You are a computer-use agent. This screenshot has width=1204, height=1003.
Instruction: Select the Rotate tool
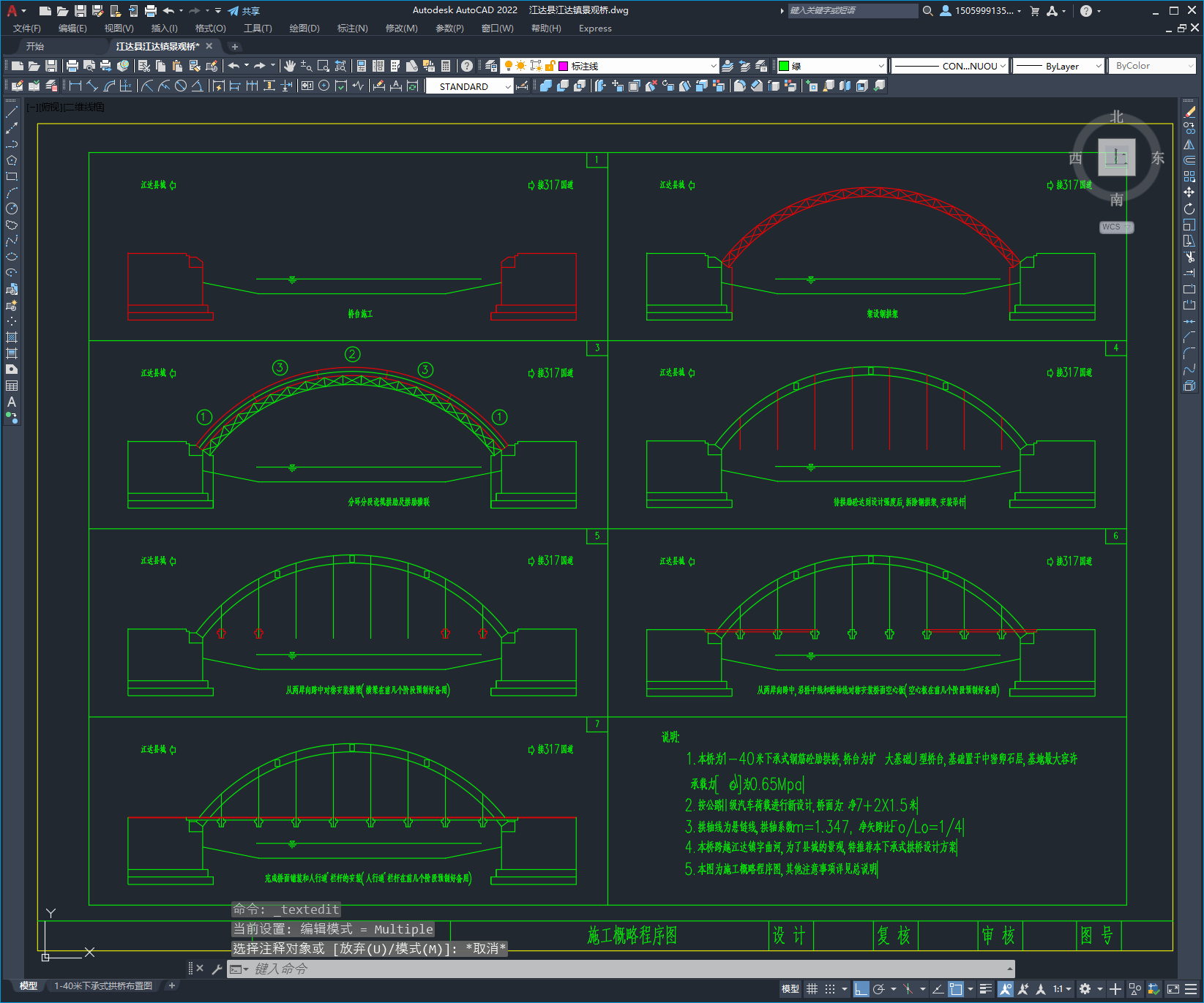(1189, 209)
